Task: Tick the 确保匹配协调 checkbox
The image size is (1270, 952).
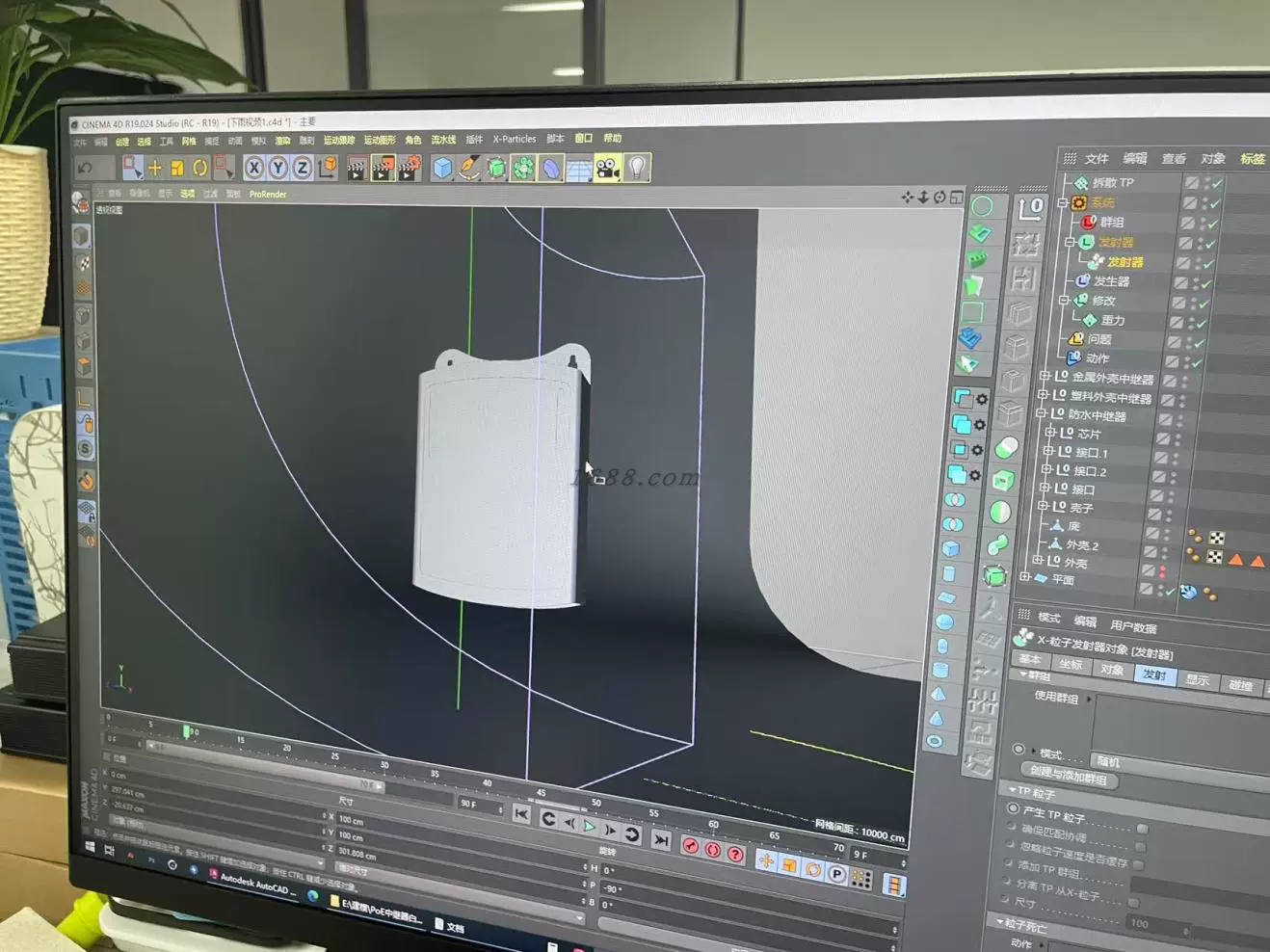Action: coord(1142,829)
